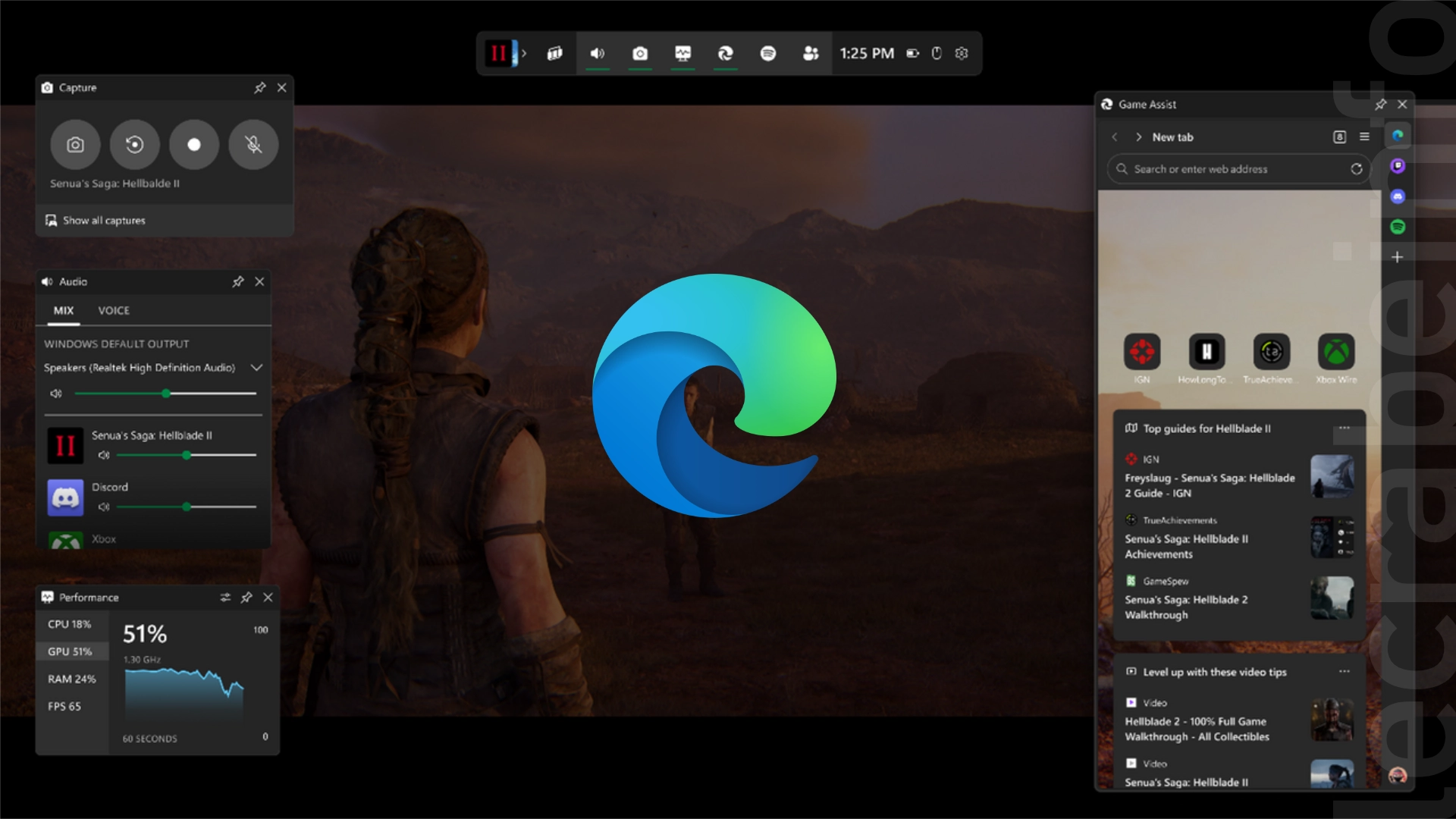Viewport: 1456px width, 819px height.
Task: Expand the Speakers output device dropdown
Action: pyautogui.click(x=256, y=368)
